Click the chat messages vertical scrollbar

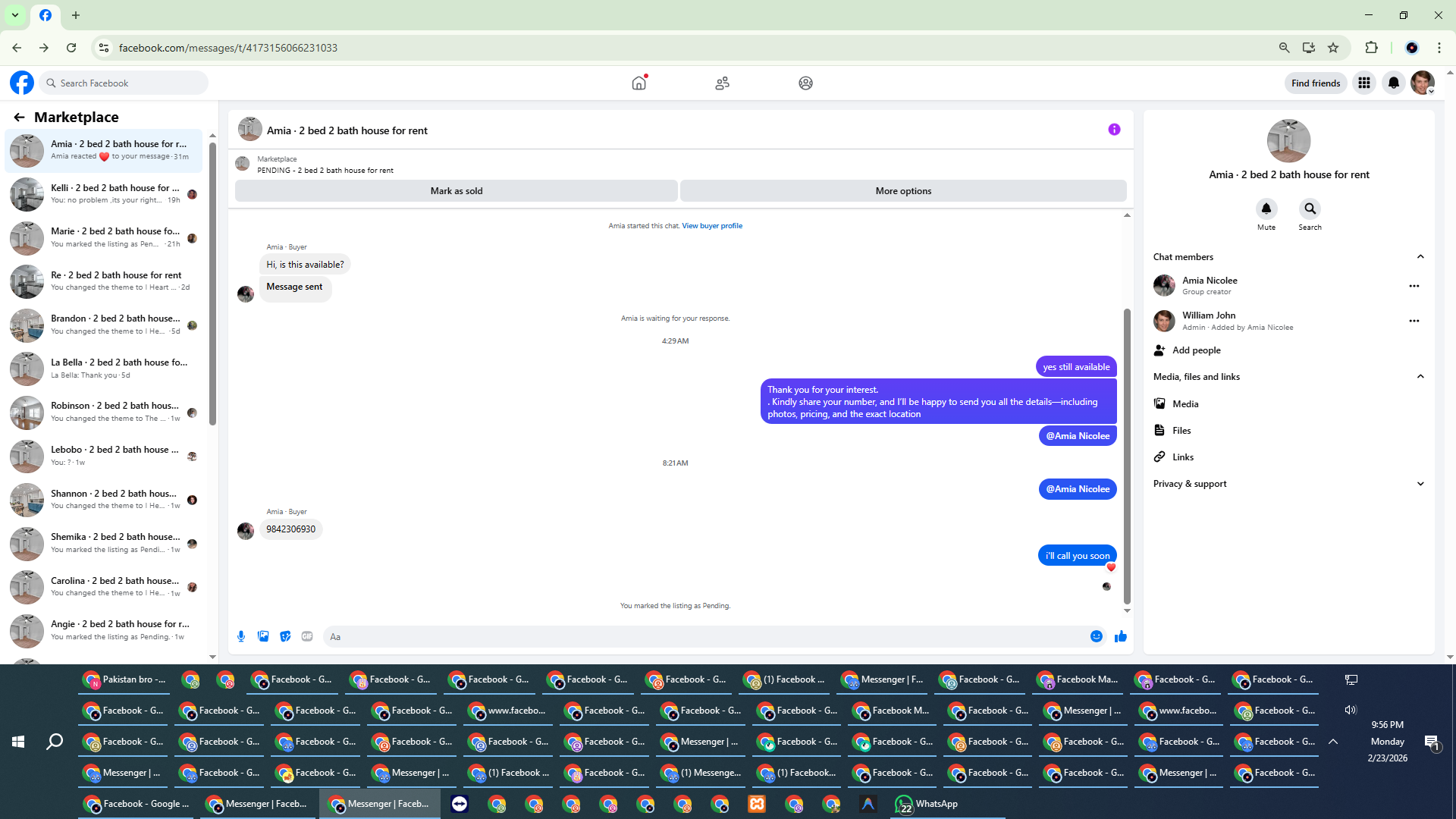(1127, 455)
